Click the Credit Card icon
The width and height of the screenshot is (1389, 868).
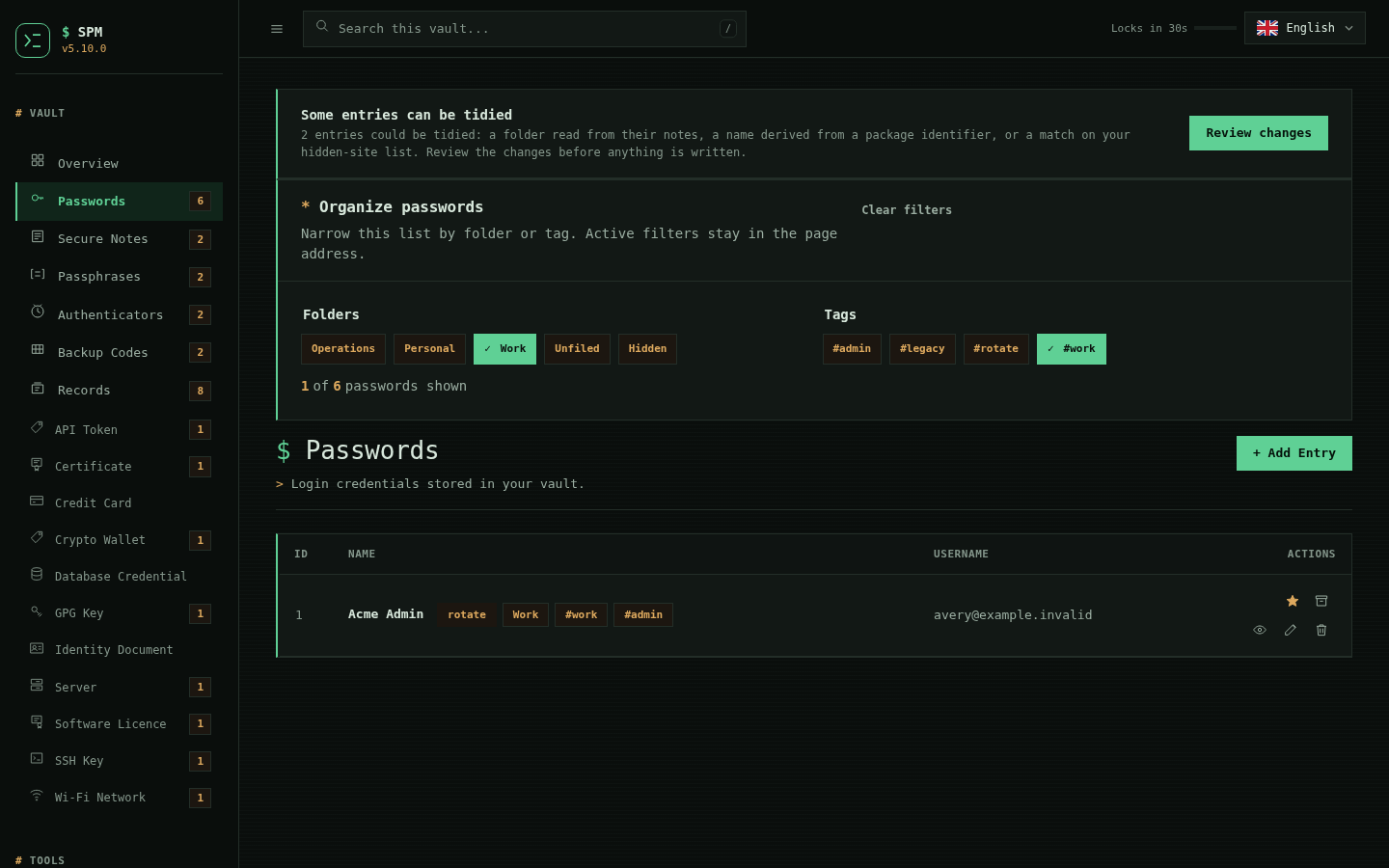[x=37, y=501]
